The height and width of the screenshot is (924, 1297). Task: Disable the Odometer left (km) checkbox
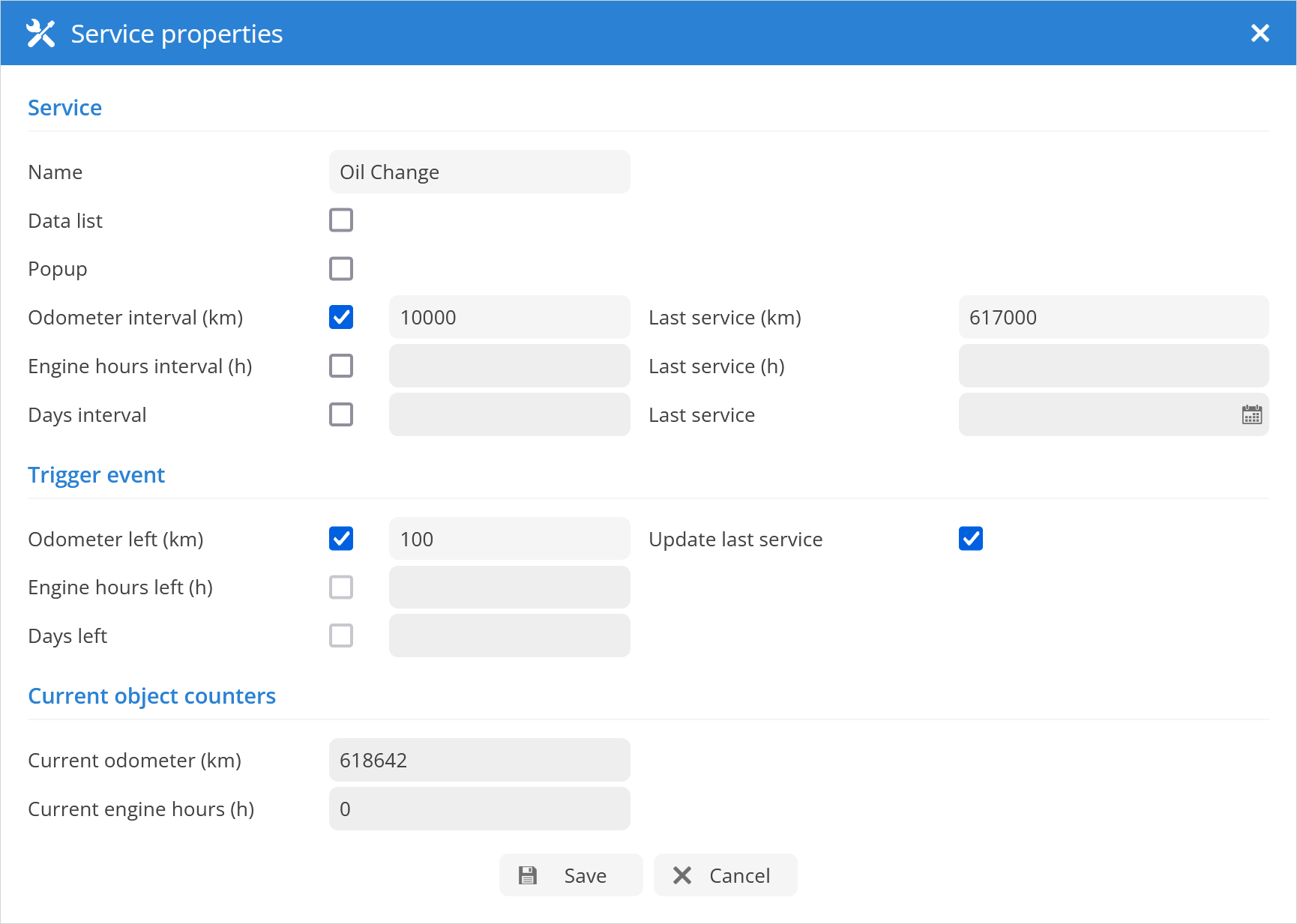(x=341, y=539)
